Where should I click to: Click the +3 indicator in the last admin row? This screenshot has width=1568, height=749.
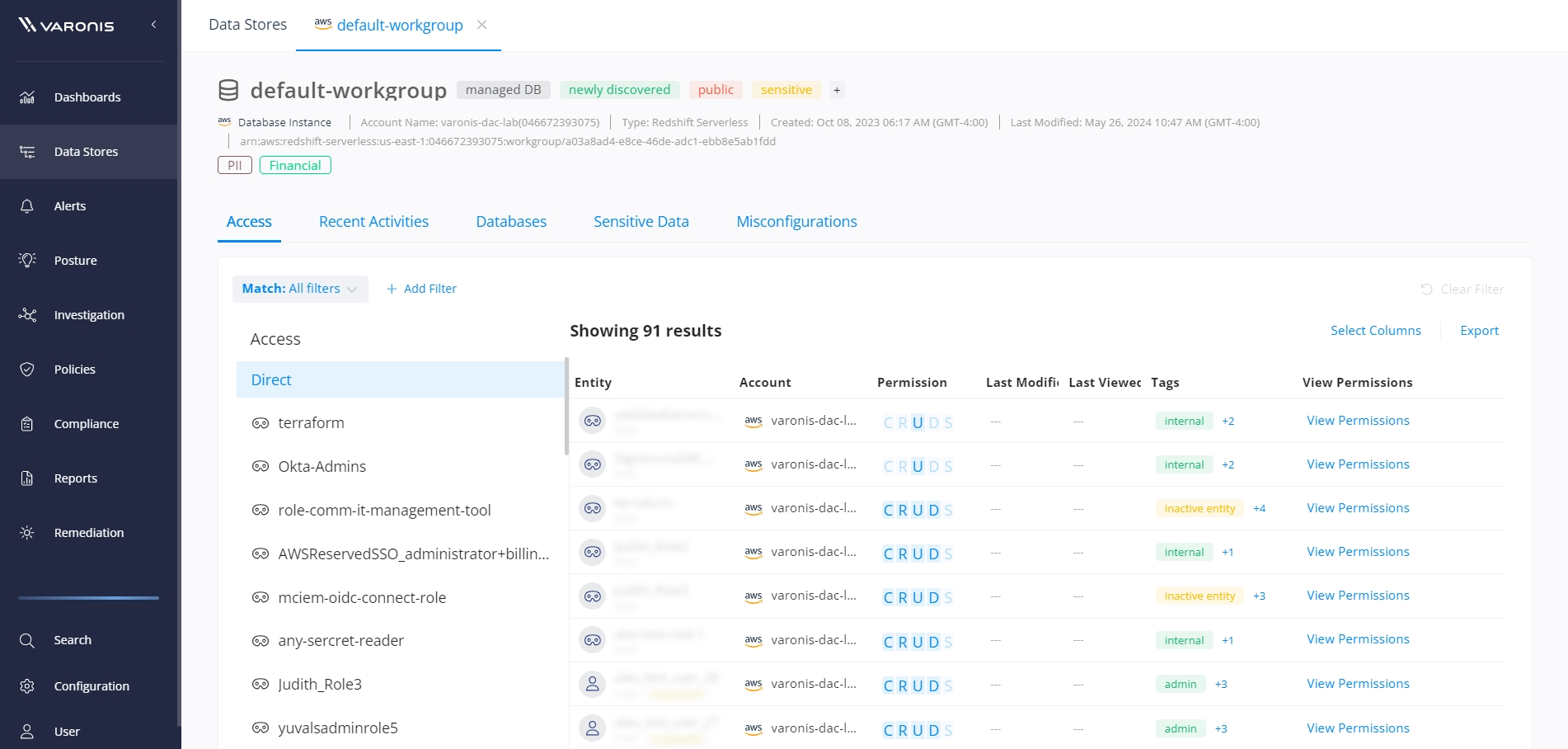pos(1221,729)
